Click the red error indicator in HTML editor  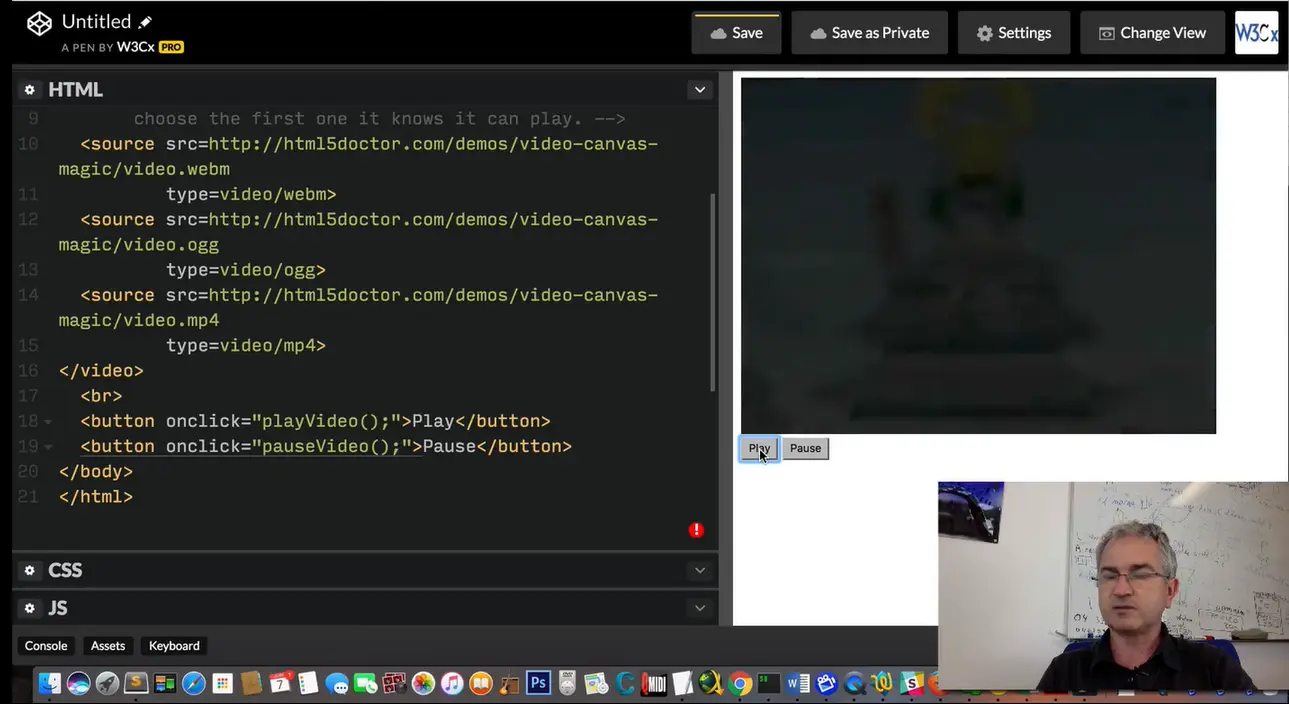pyautogui.click(x=696, y=530)
